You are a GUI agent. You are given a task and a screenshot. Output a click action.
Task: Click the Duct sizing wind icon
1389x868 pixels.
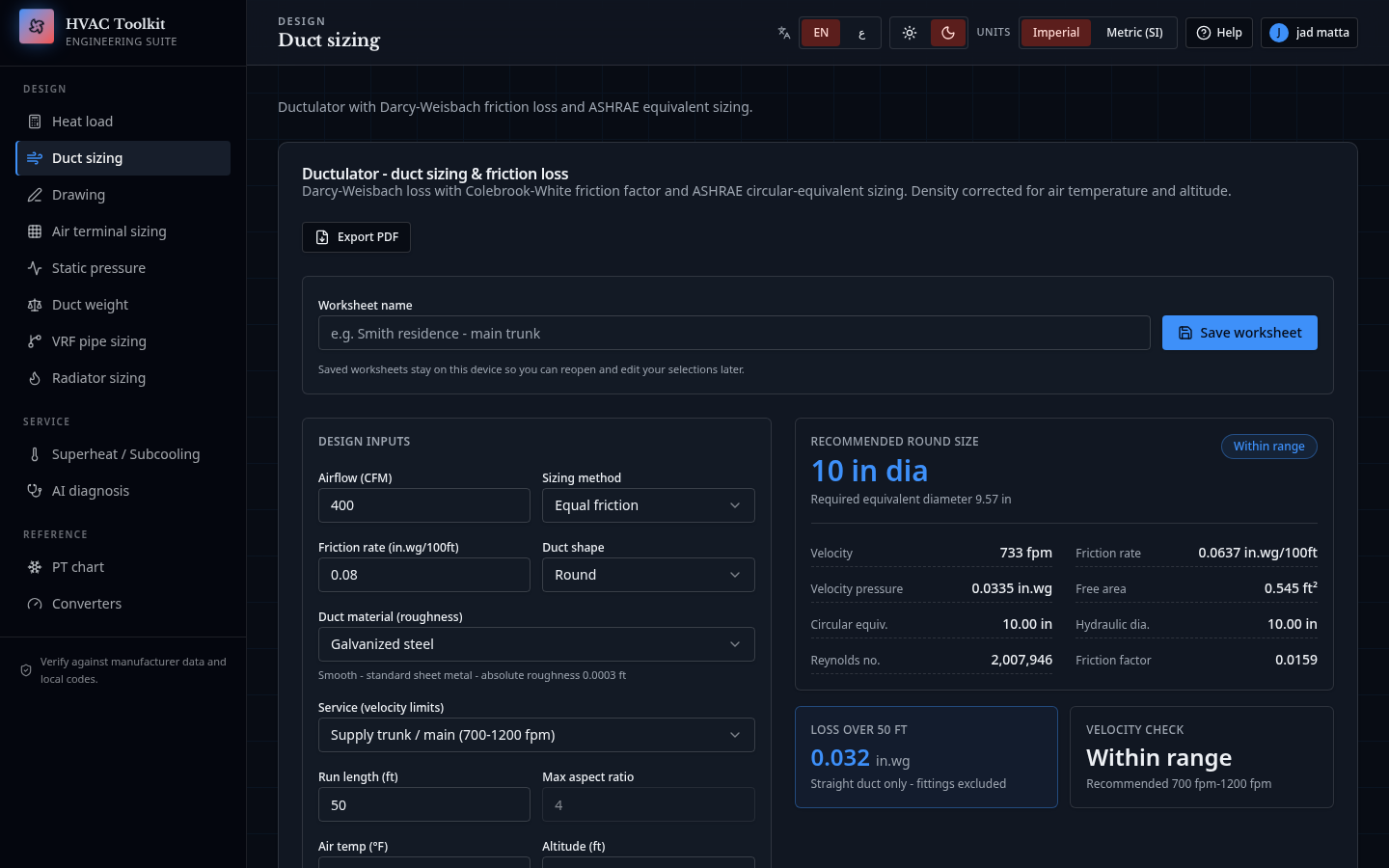tap(35, 158)
